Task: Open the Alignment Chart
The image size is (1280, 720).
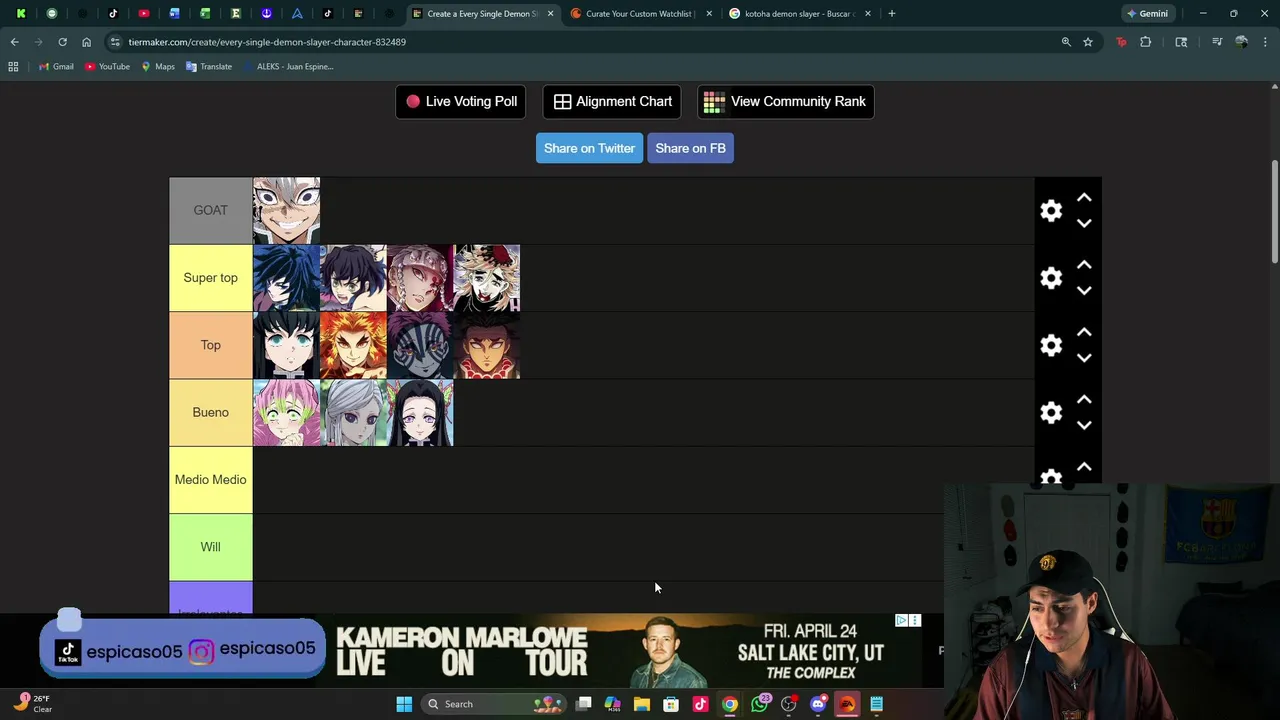Action: [x=612, y=101]
